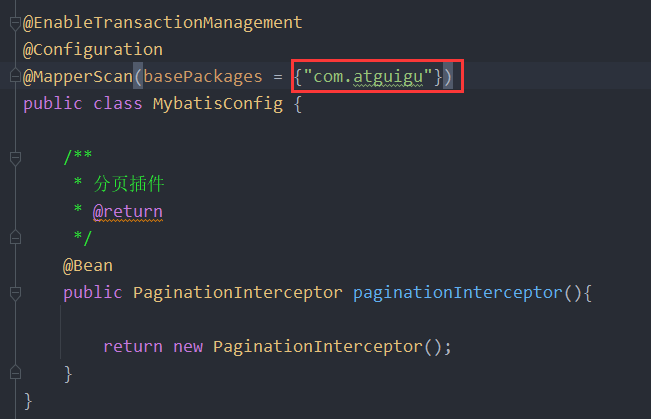
Task: Toggle fold marker next to @MapperScan line
Action: coord(15,76)
